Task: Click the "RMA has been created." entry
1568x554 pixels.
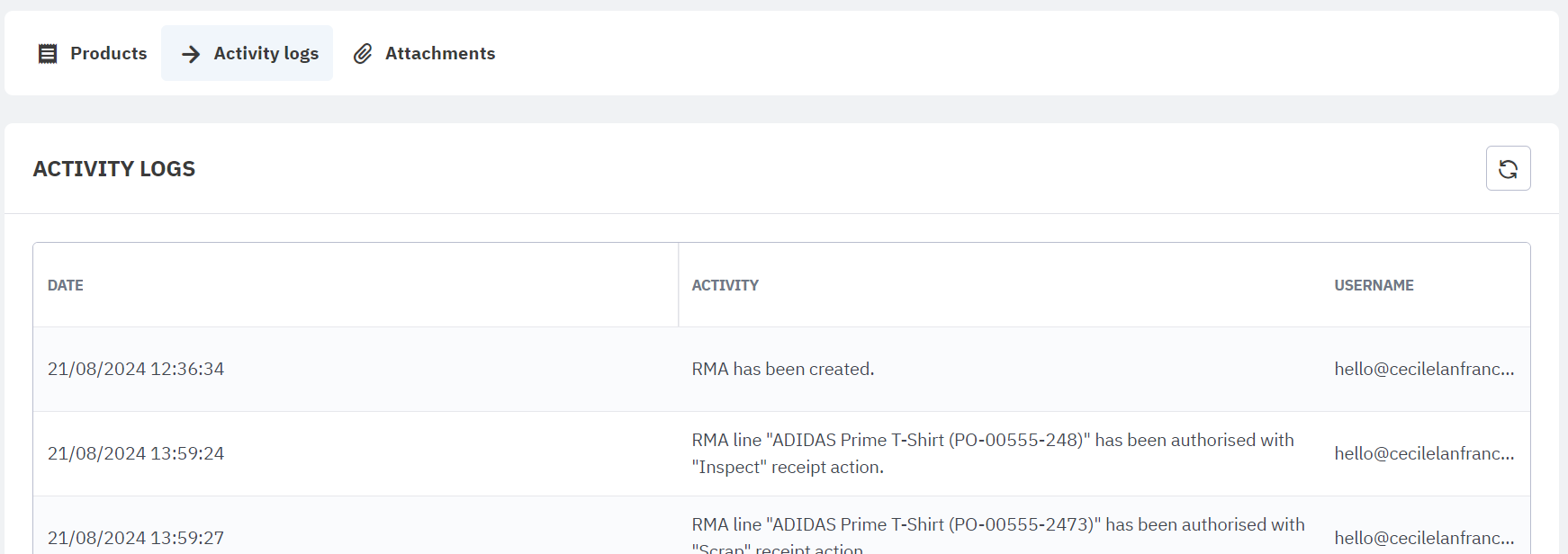Action: click(x=782, y=369)
